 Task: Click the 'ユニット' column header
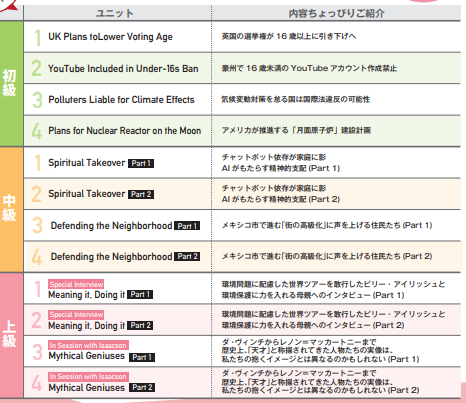(115, 13)
